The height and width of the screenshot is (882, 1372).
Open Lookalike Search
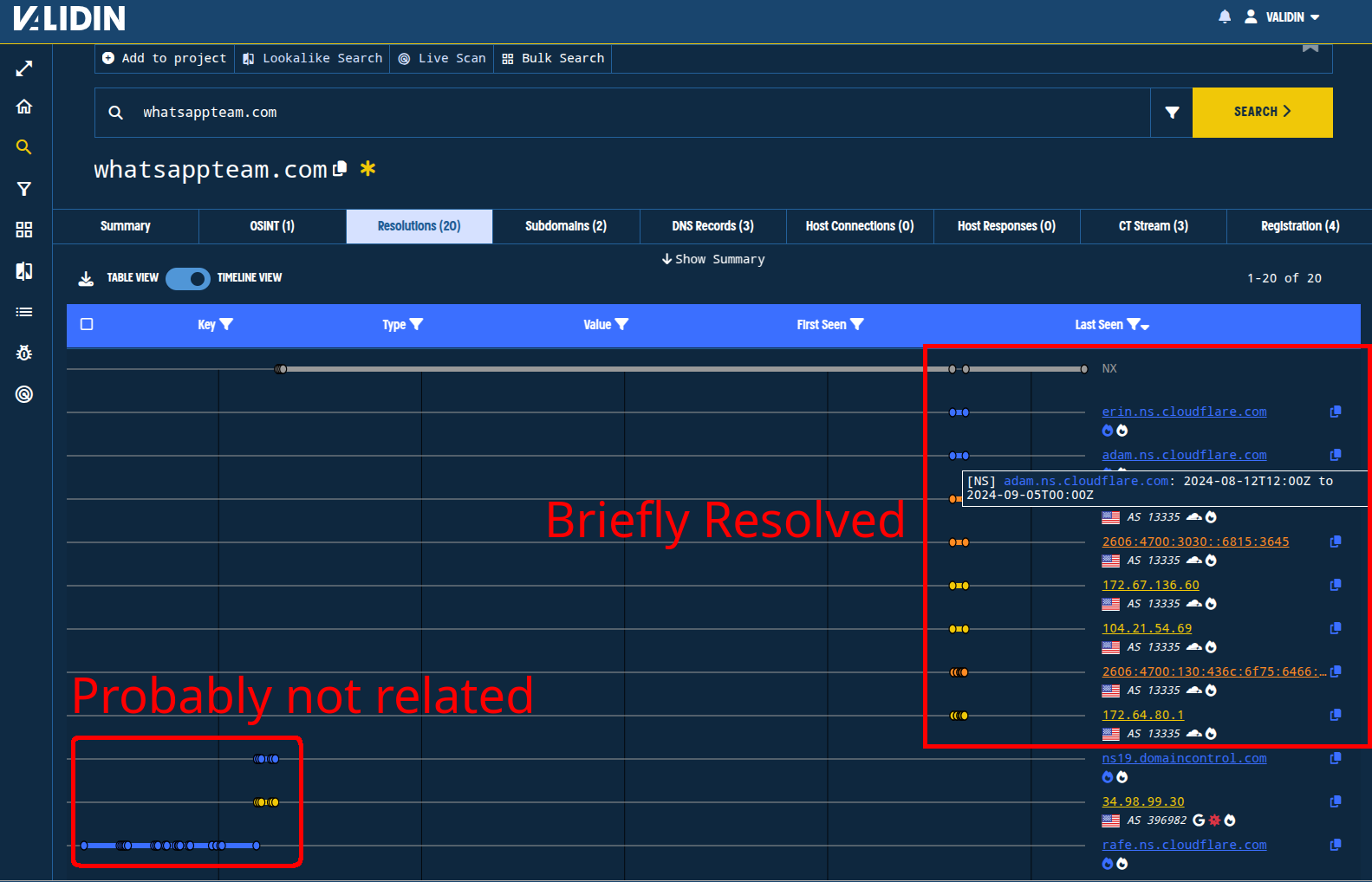[x=312, y=58]
